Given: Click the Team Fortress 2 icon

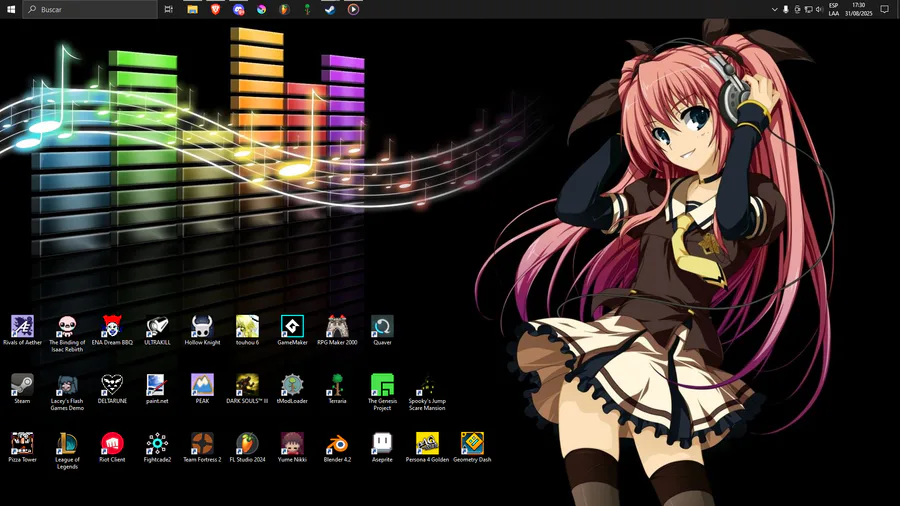Looking at the screenshot, I should tap(202, 443).
